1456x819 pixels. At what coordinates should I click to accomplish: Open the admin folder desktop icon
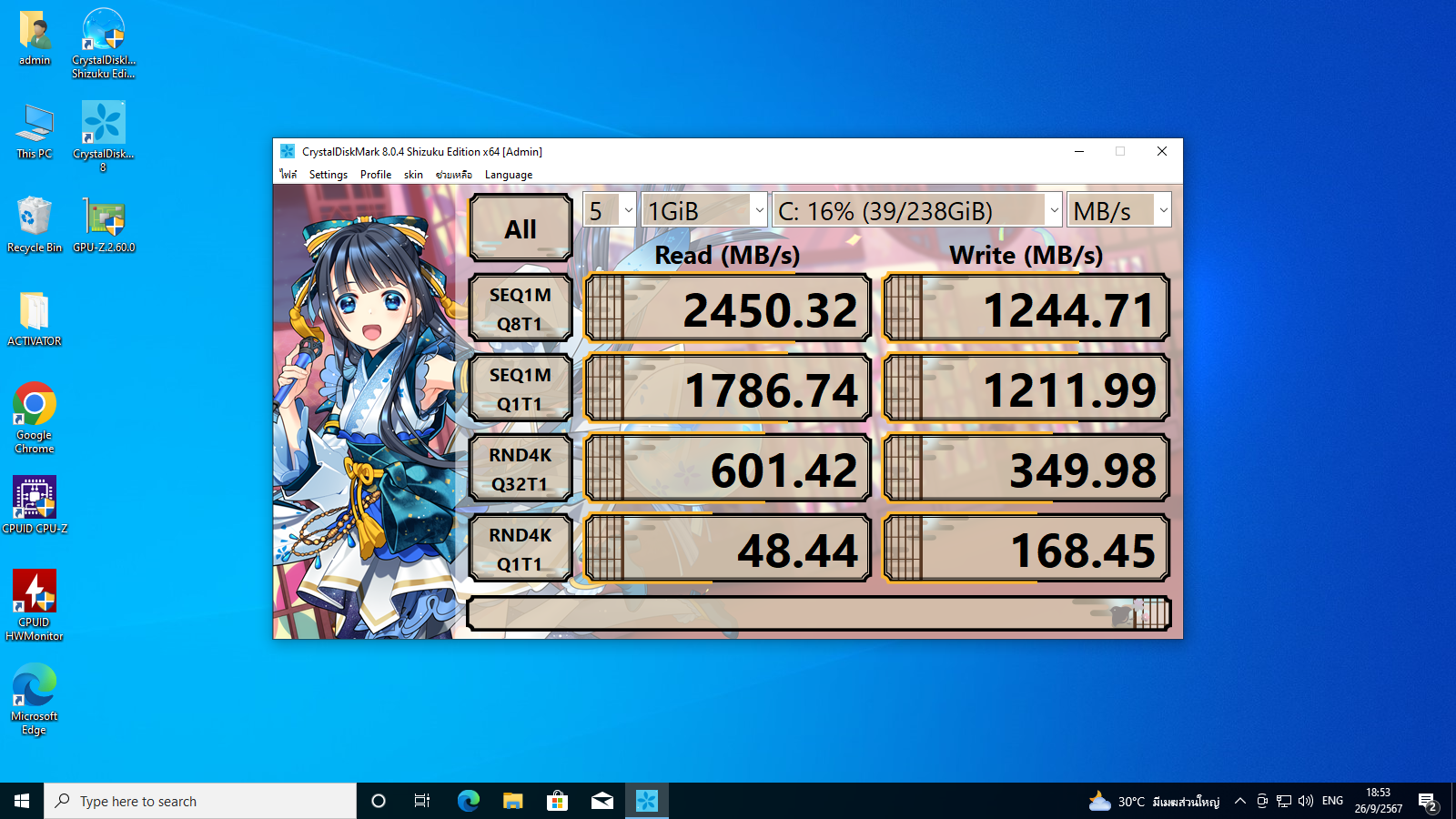35,38
